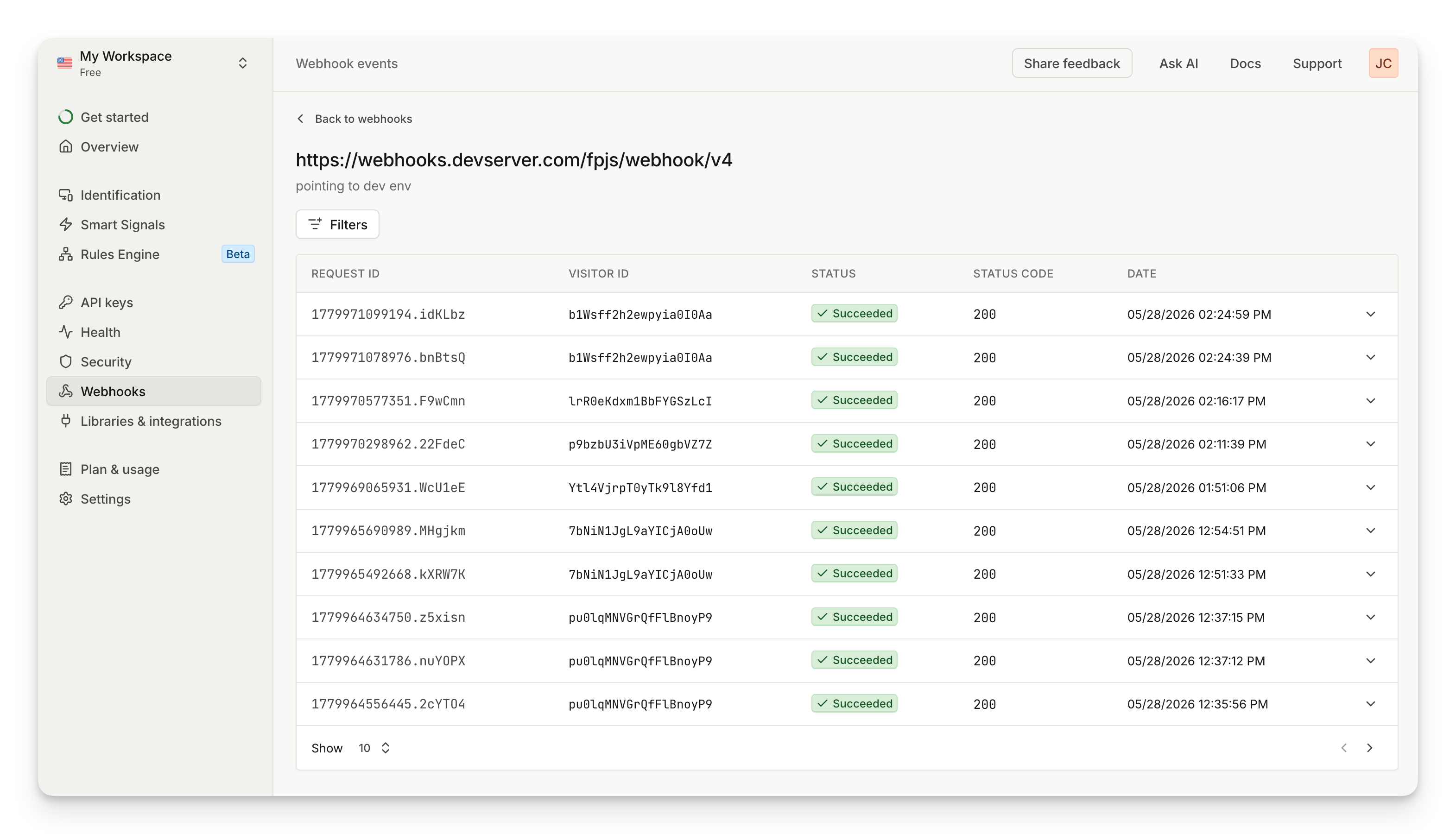Expand the event row 1779965492668.kXRW7K
Viewport: 1456px width, 834px height.
point(1371,575)
